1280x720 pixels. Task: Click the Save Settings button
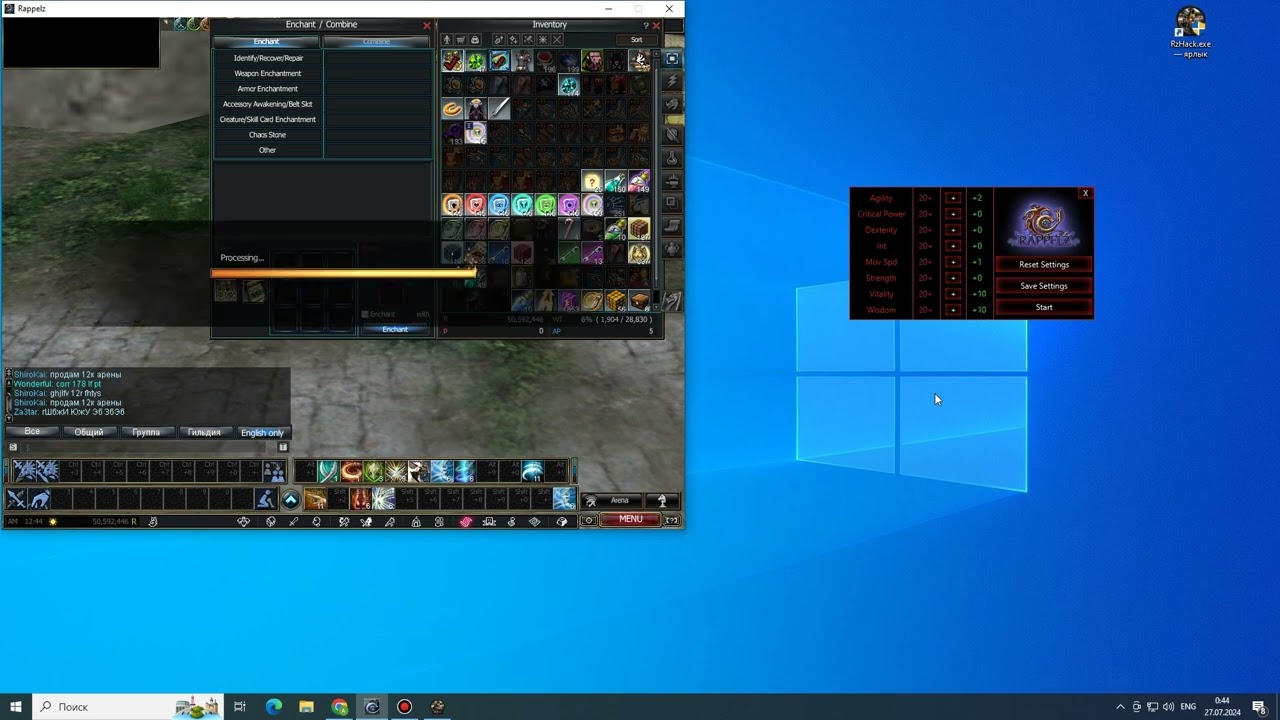point(1044,286)
